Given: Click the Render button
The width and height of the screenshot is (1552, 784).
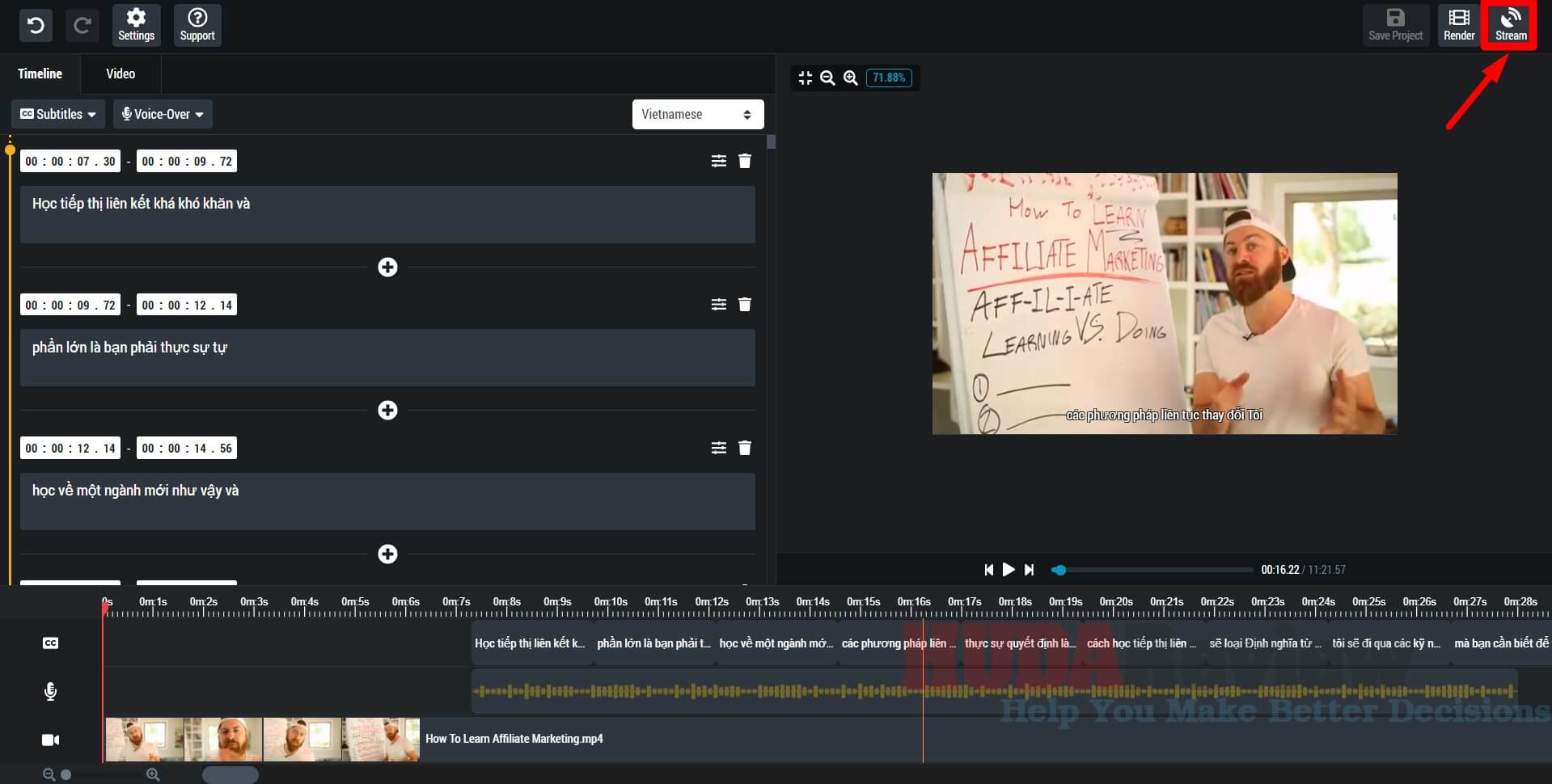Looking at the screenshot, I should click(x=1459, y=25).
